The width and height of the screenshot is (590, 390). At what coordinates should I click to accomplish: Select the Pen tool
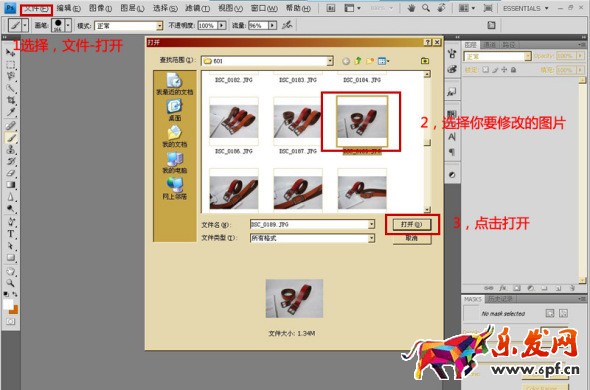pyautogui.click(x=10, y=221)
